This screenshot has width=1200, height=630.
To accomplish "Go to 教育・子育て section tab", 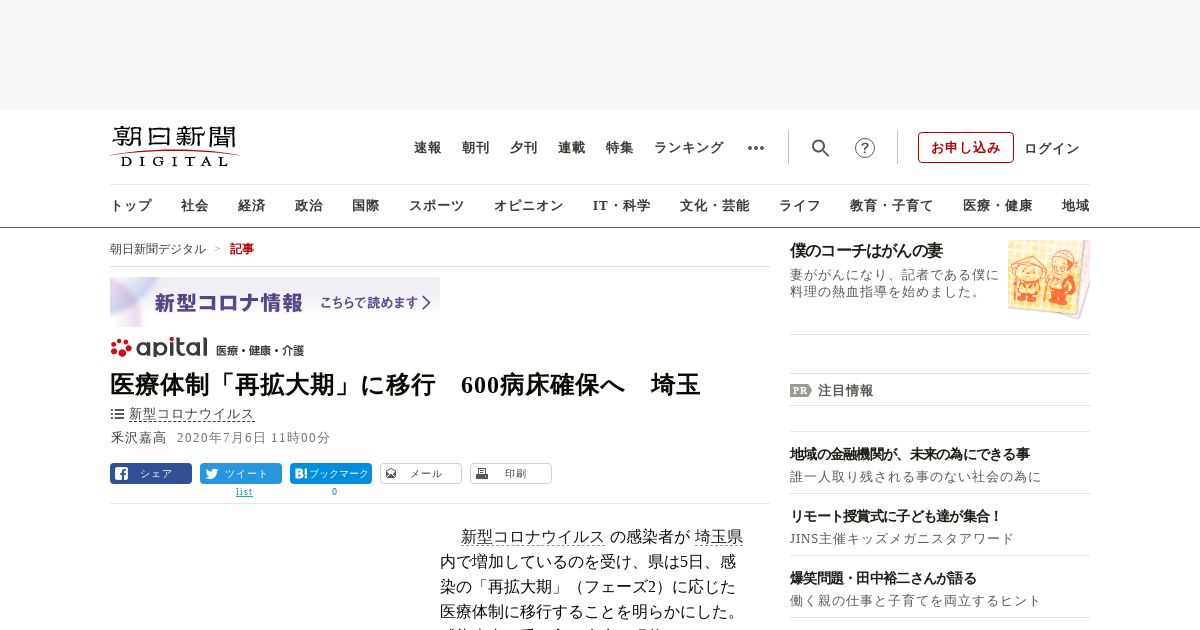I will coord(892,206).
